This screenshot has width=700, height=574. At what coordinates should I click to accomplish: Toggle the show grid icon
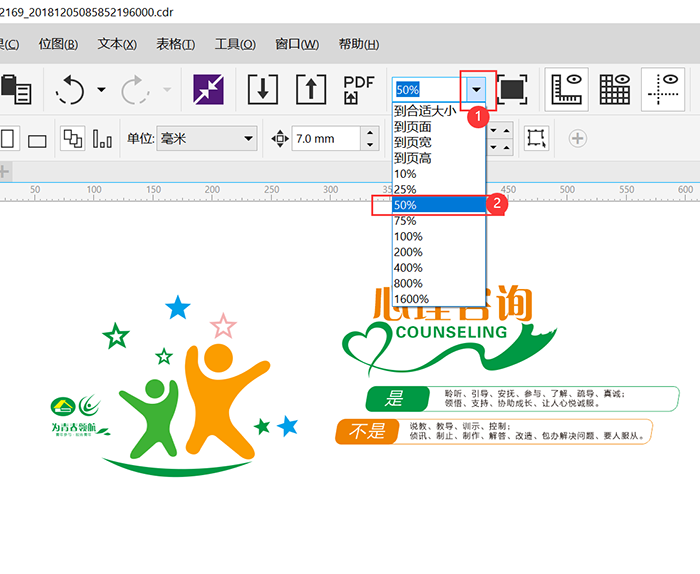[x=615, y=89]
